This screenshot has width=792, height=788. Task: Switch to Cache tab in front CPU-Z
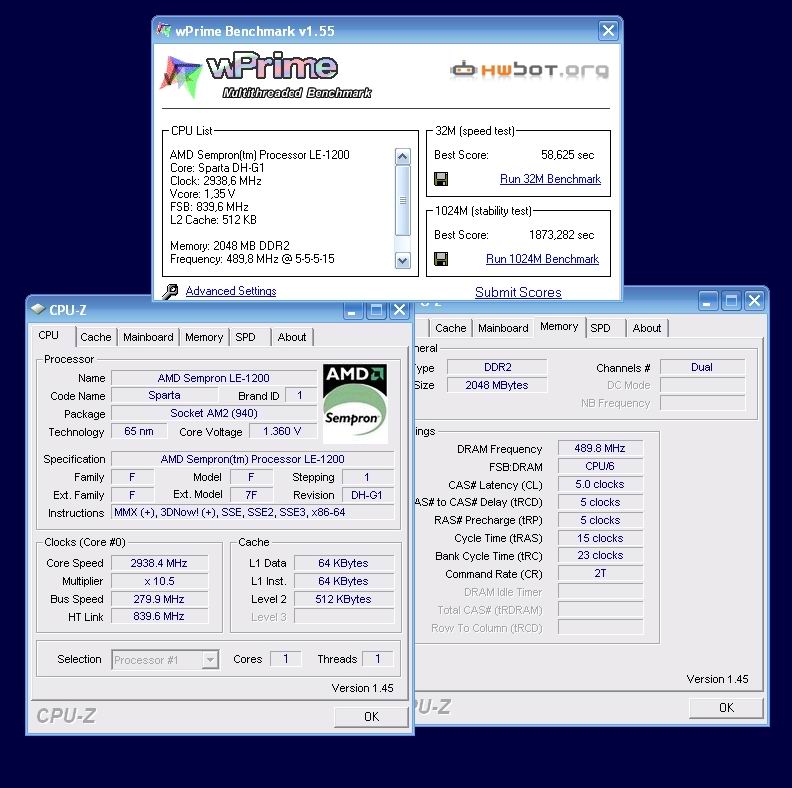click(x=95, y=337)
